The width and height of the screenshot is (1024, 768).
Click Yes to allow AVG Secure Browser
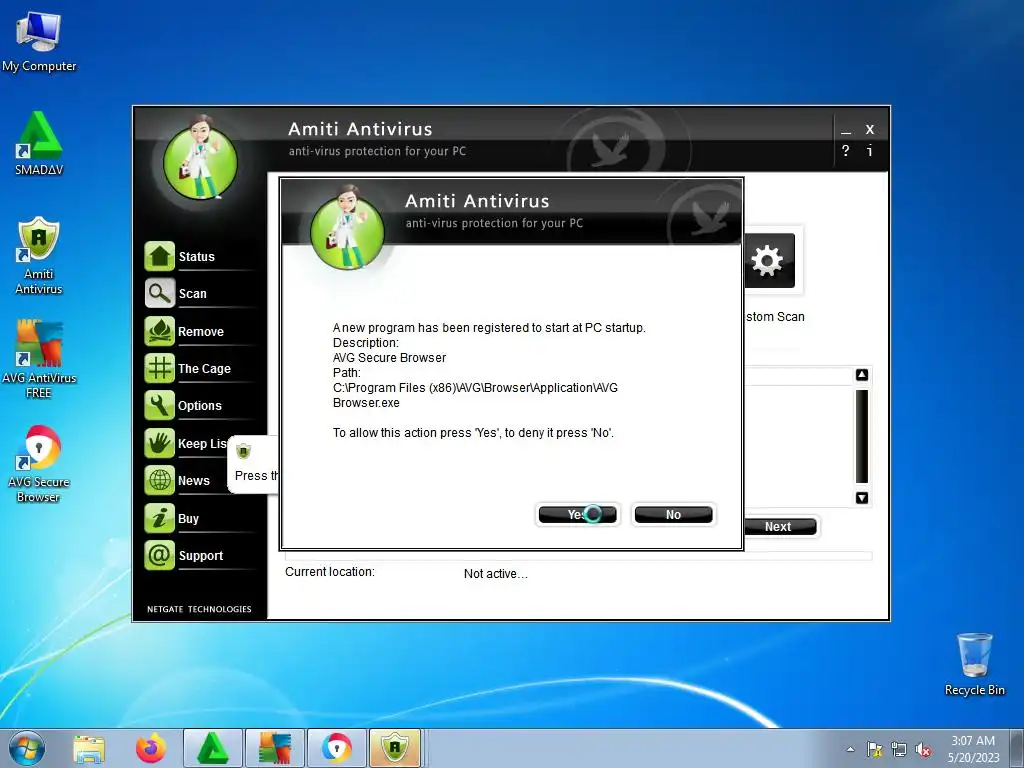tap(577, 515)
